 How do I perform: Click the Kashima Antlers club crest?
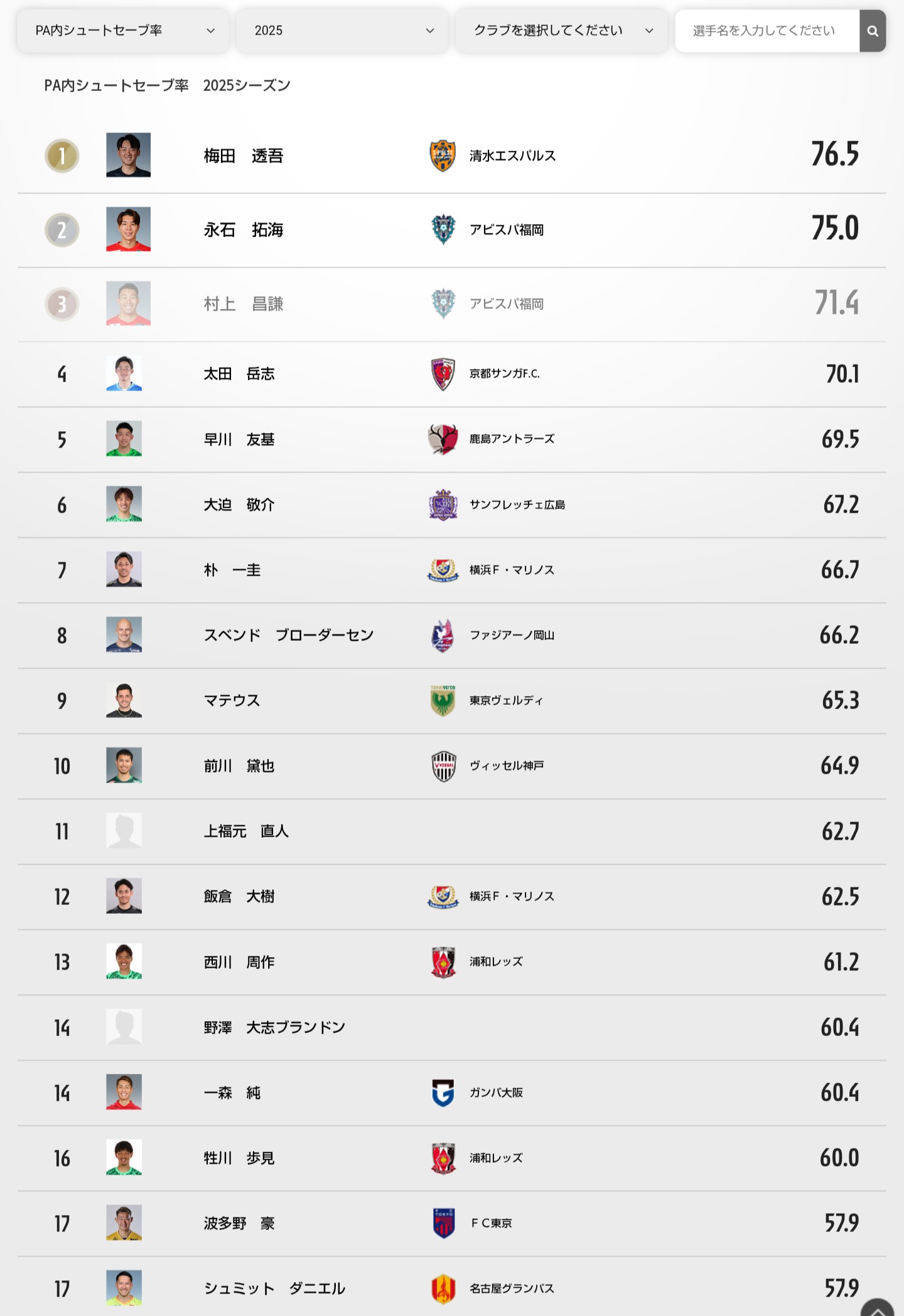click(443, 439)
